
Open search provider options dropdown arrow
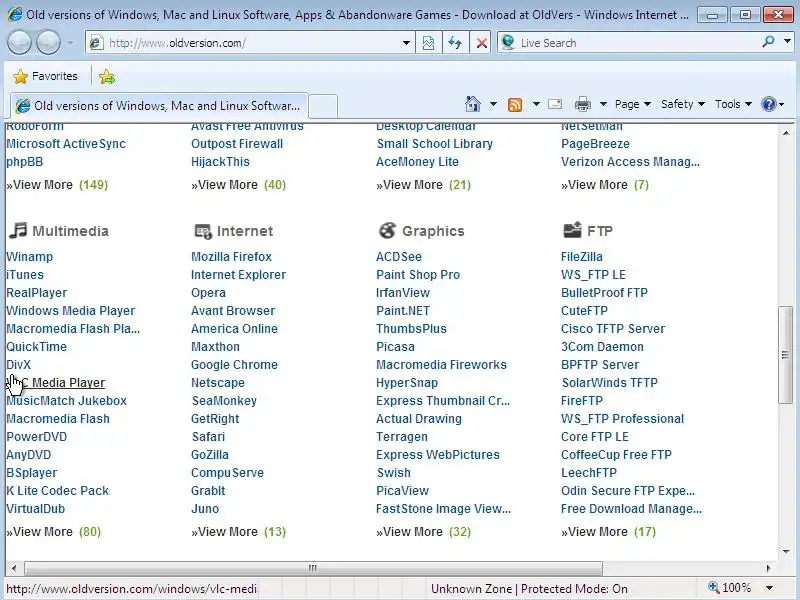[x=787, y=42]
